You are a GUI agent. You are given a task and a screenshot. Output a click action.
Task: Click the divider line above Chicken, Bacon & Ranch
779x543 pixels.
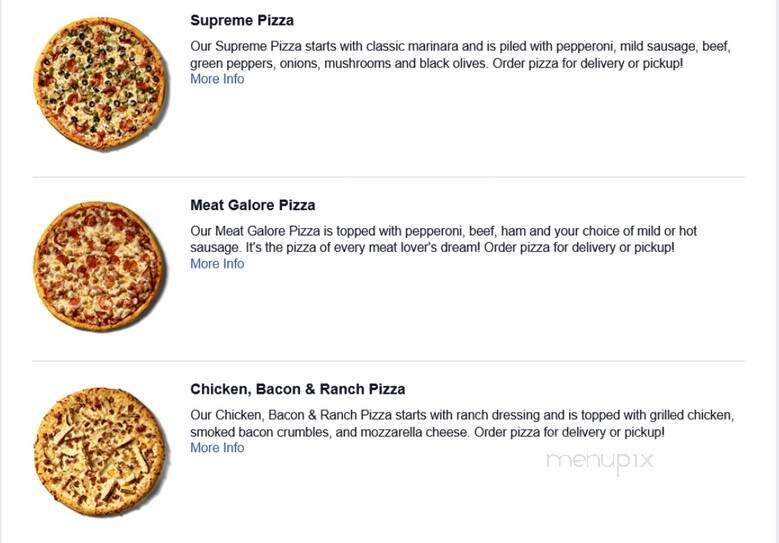[388, 361]
